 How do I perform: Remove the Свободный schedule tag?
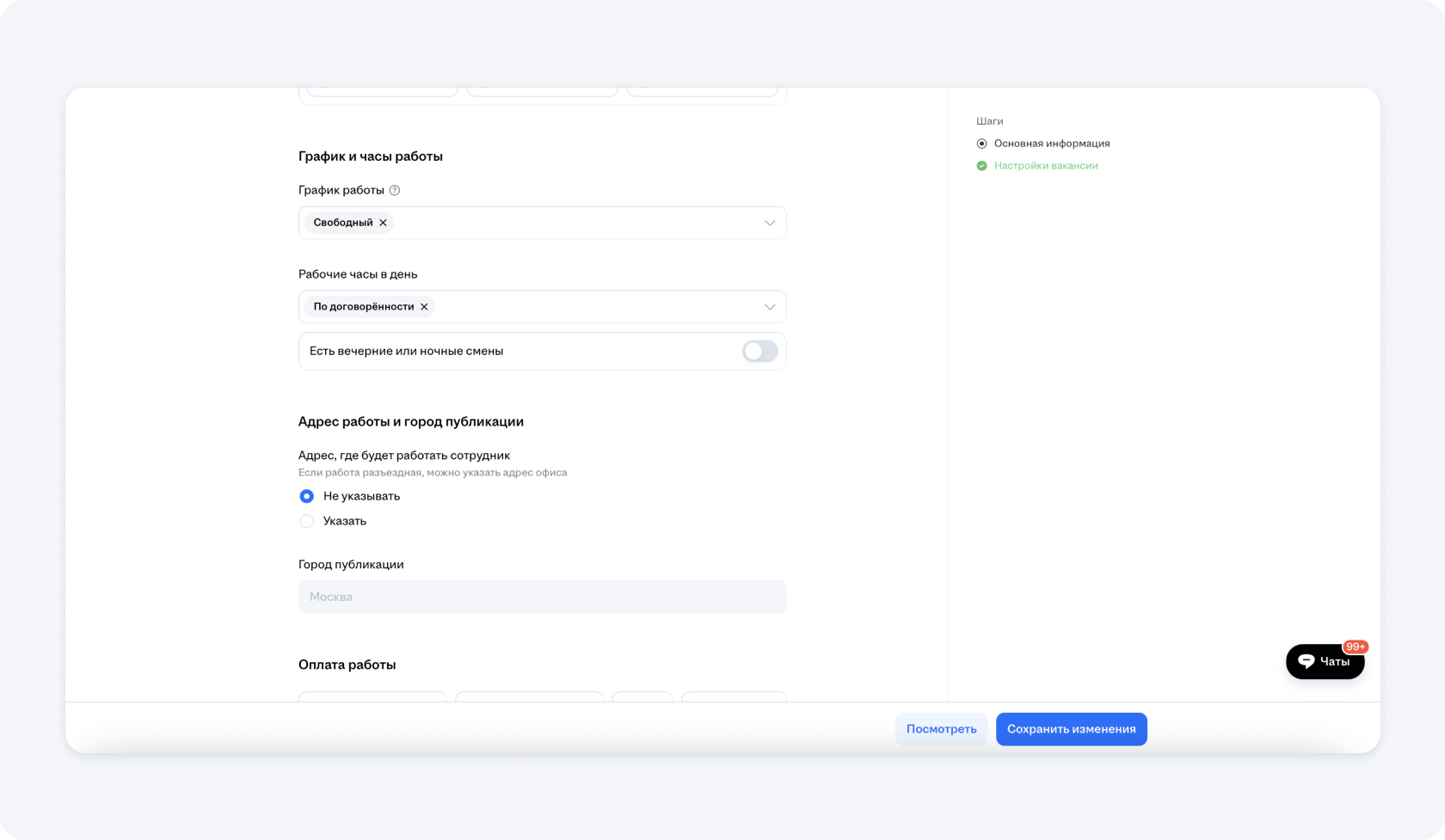[384, 223]
